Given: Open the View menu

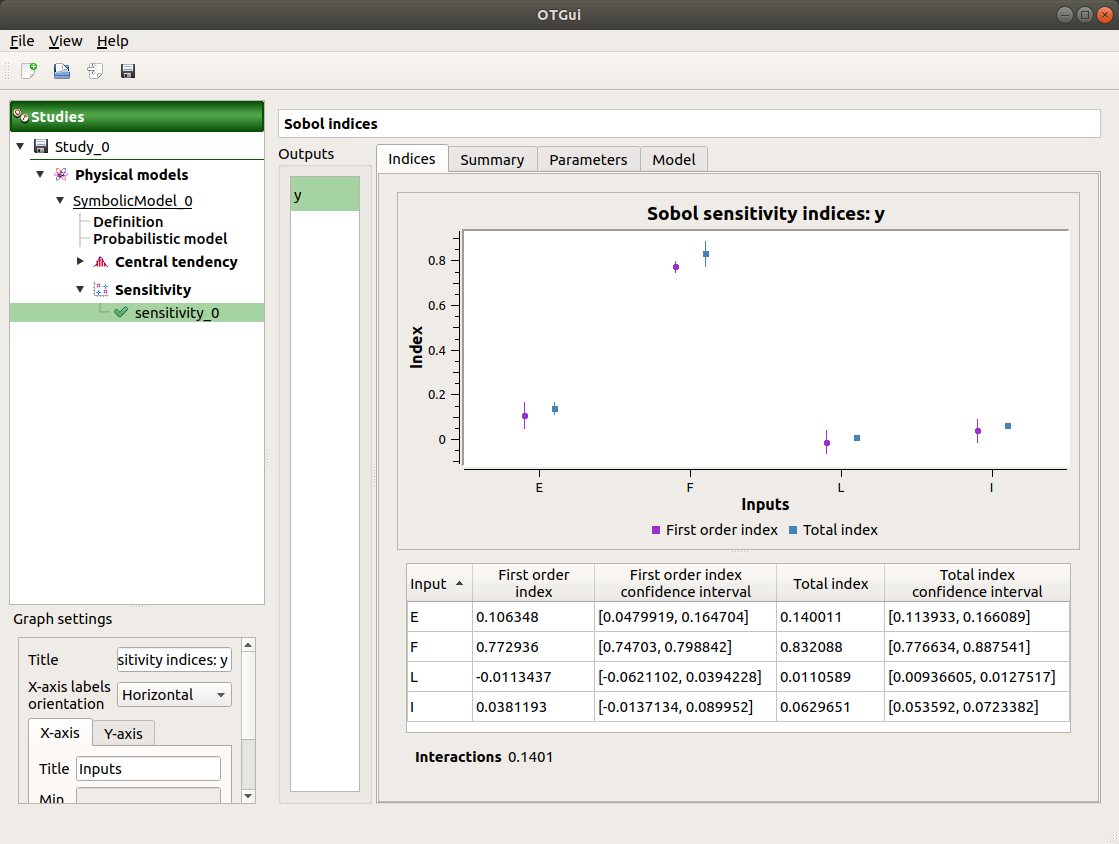Looking at the screenshot, I should [65, 41].
